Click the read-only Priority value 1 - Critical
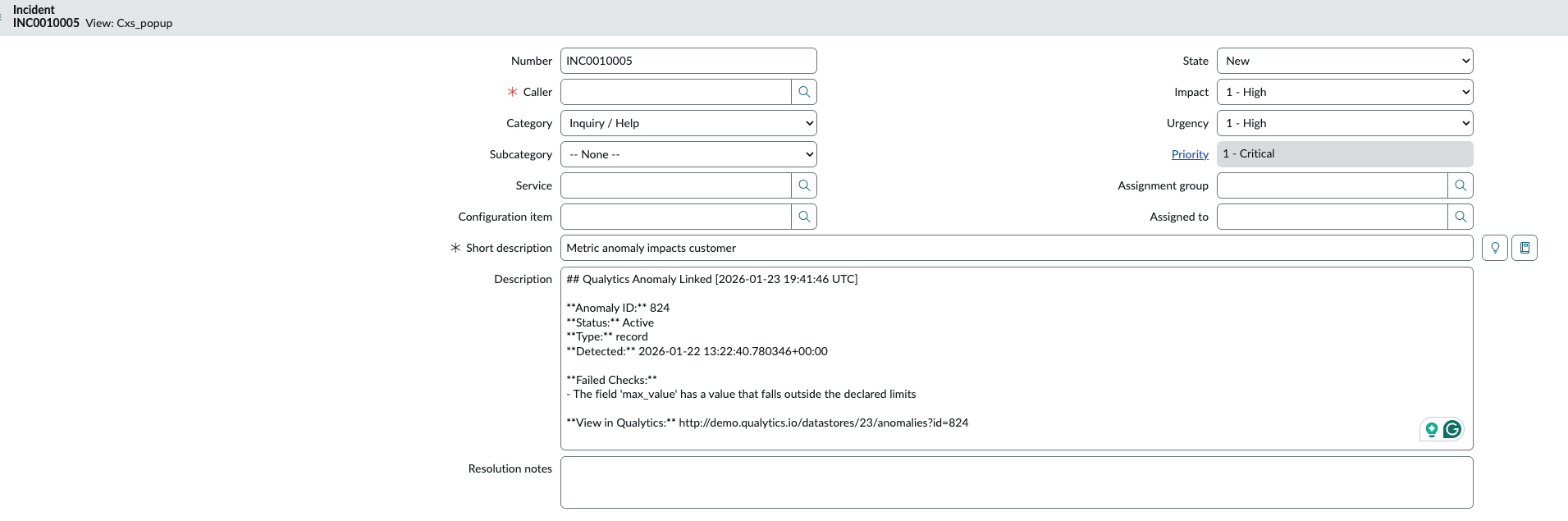This screenshot has width=1568, height=521. coord(1345,154)
